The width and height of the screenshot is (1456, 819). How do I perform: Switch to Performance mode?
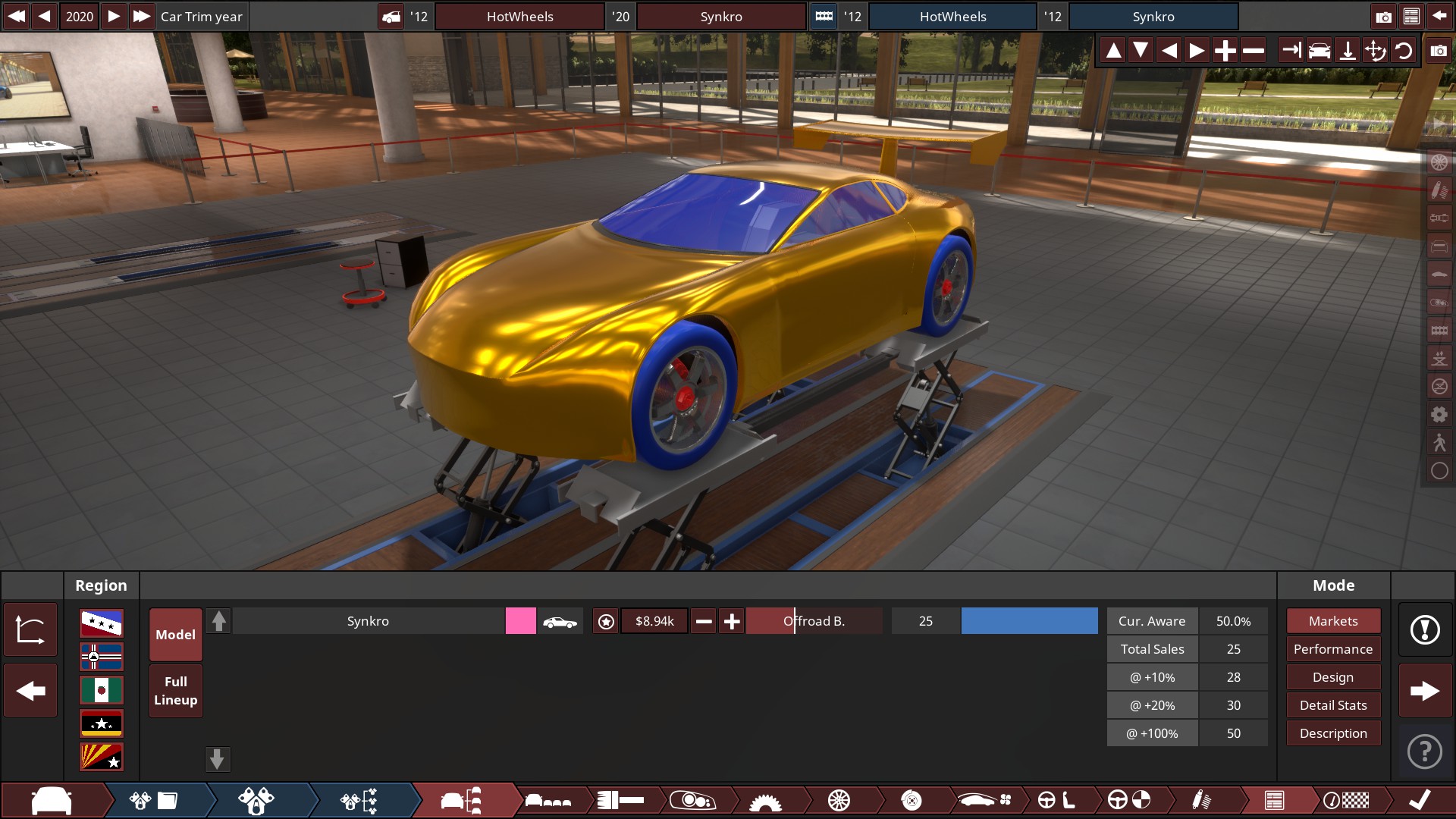1332,649
